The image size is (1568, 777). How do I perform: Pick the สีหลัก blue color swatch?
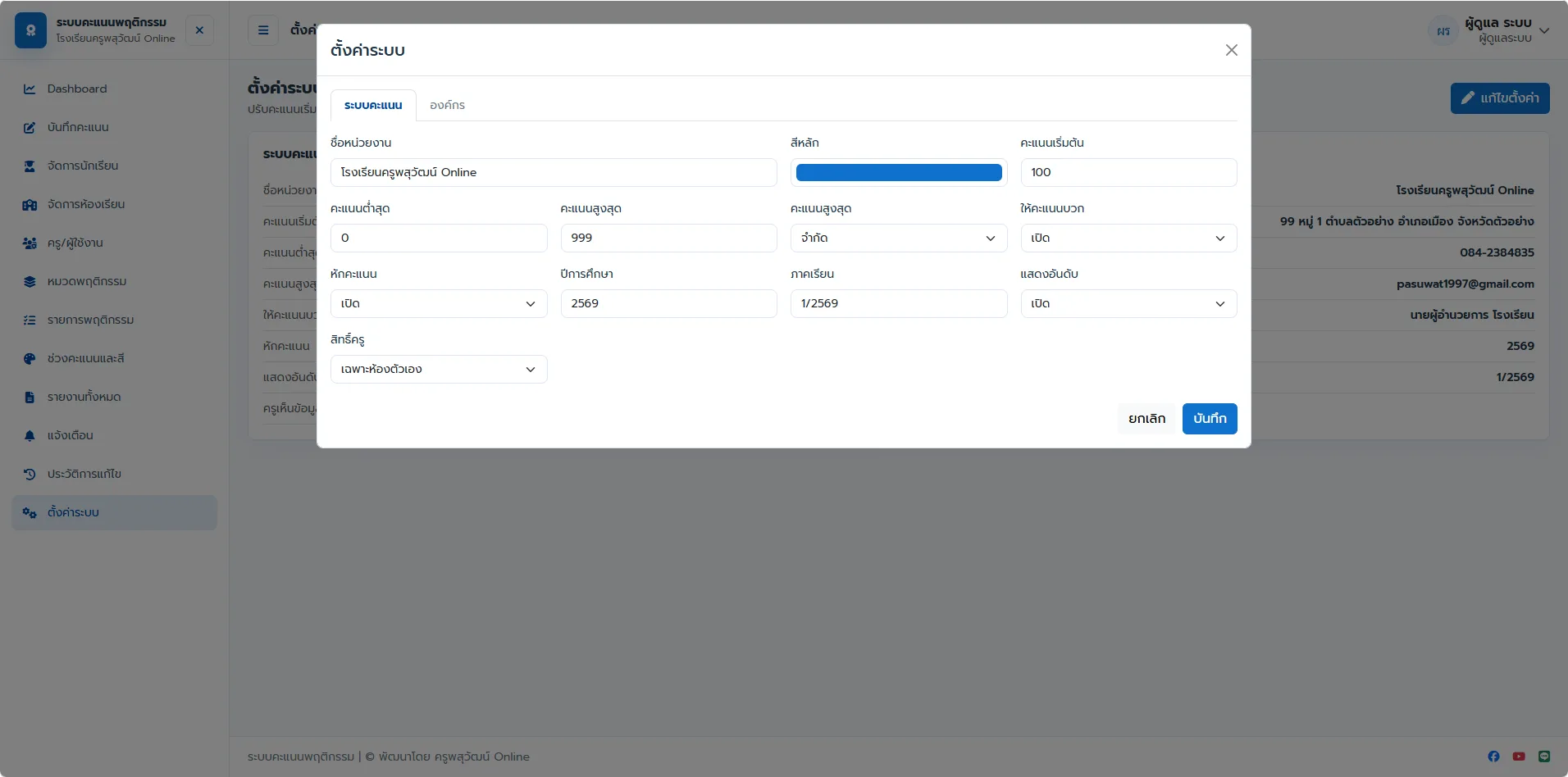pos(899,172)
